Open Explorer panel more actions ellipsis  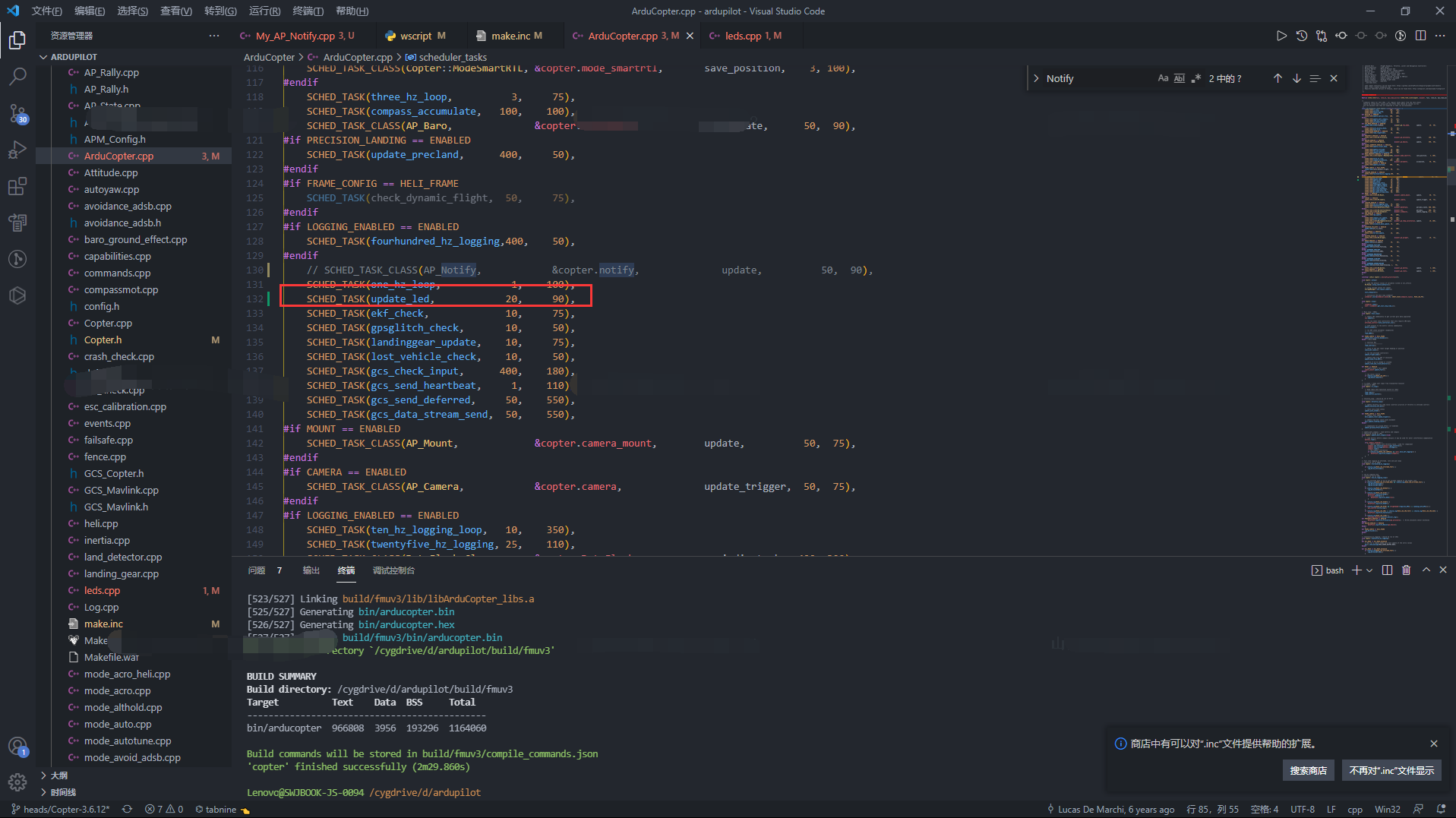pyautogui.click(x=214, y=36)
